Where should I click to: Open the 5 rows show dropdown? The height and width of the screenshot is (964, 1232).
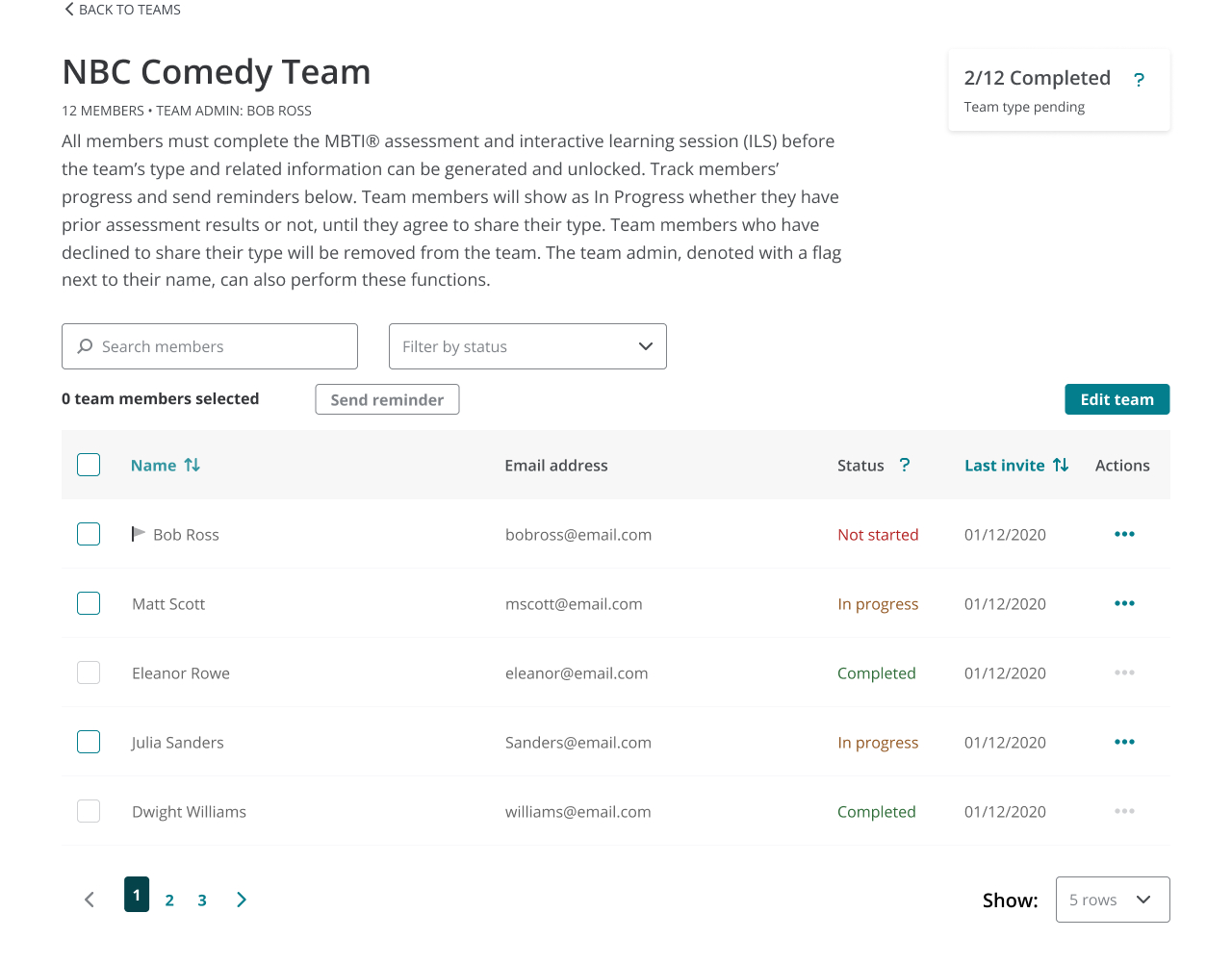pos(1113,900)
